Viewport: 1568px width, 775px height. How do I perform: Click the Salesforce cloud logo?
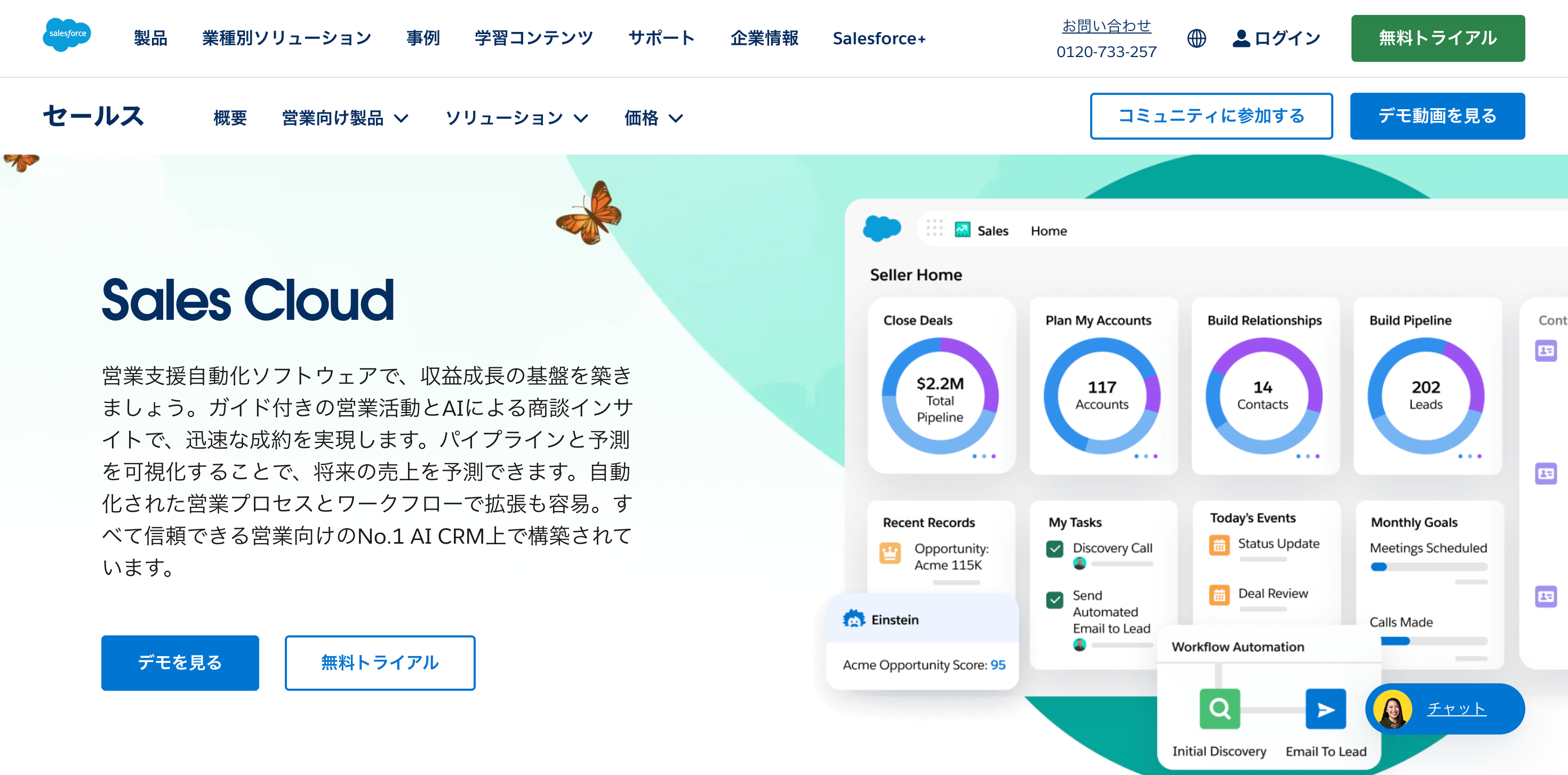click(67, 35)
